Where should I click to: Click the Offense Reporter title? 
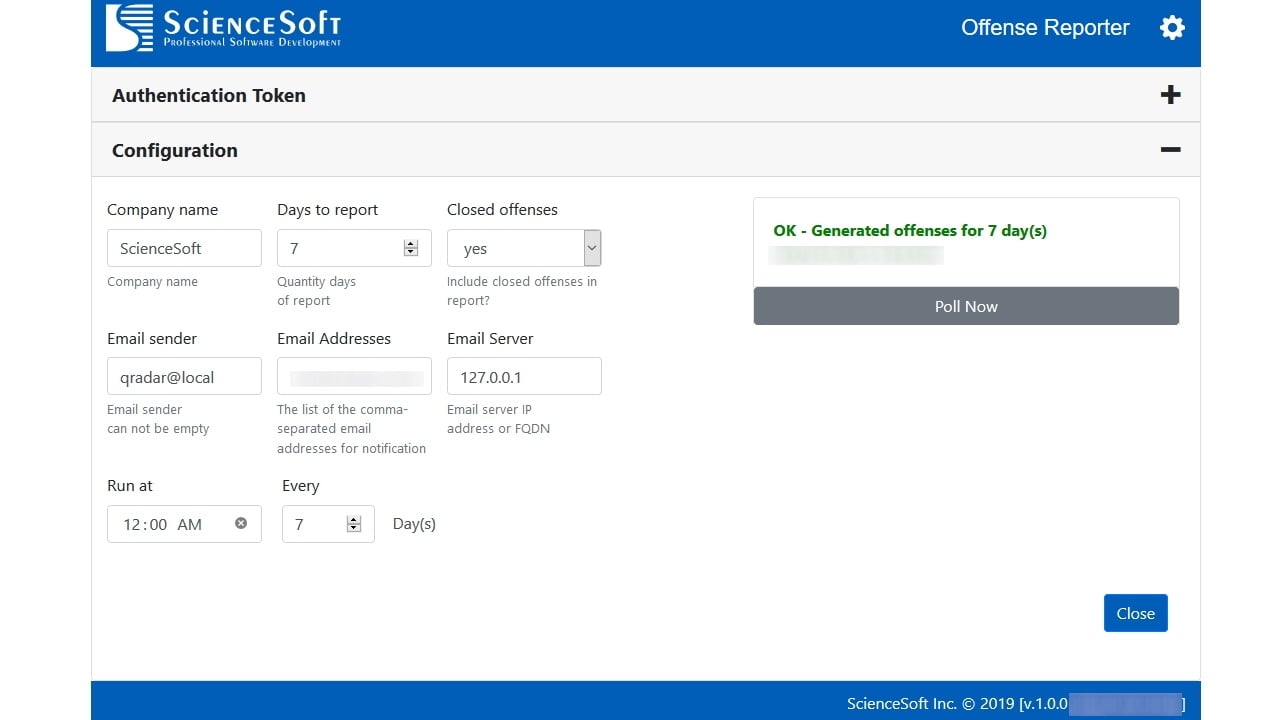pyautogui.click(x=1045, y=28)
